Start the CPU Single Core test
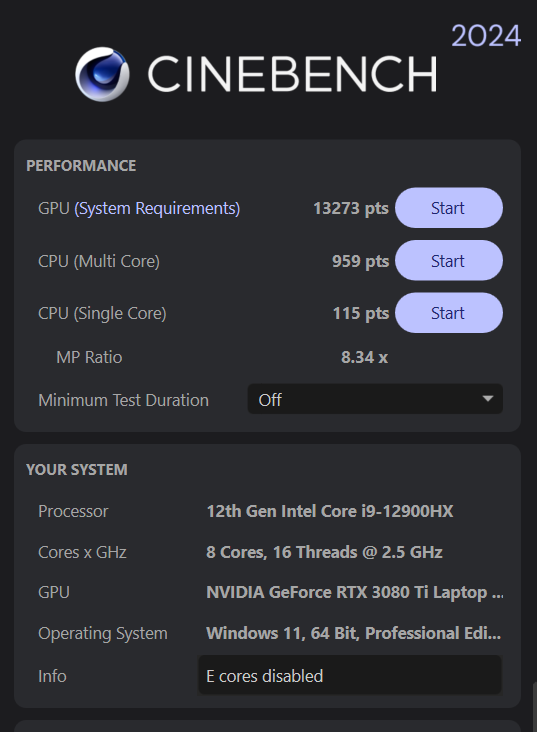Image resolution: width=537 pixels, height=732 pixels. point(449,313)
